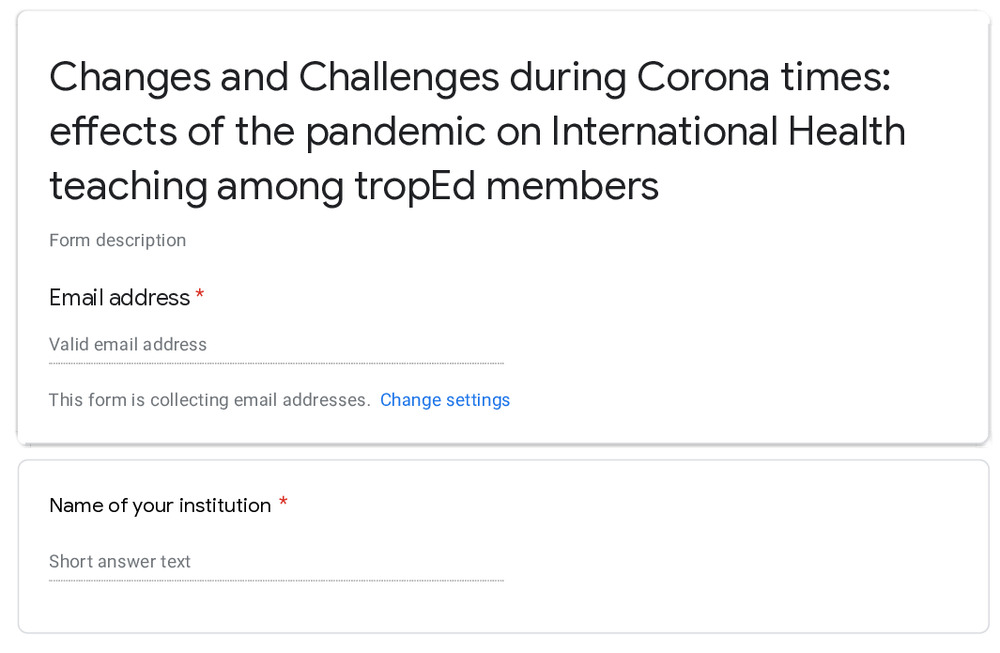Click "This form is collecting email addresses" notice
The height and width of the screenshot is (653, 1000).
209,400
